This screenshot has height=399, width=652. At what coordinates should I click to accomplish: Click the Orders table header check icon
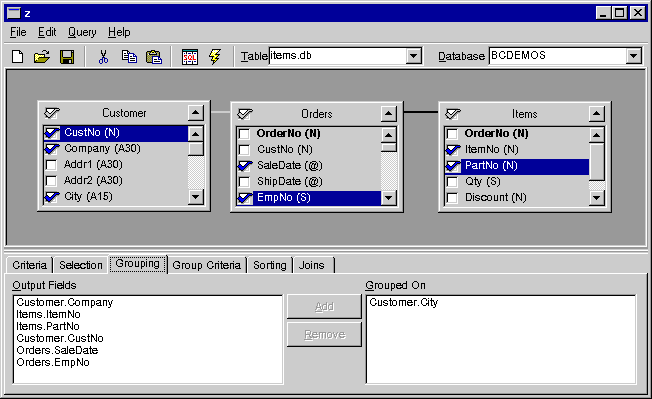click(245, 113)
